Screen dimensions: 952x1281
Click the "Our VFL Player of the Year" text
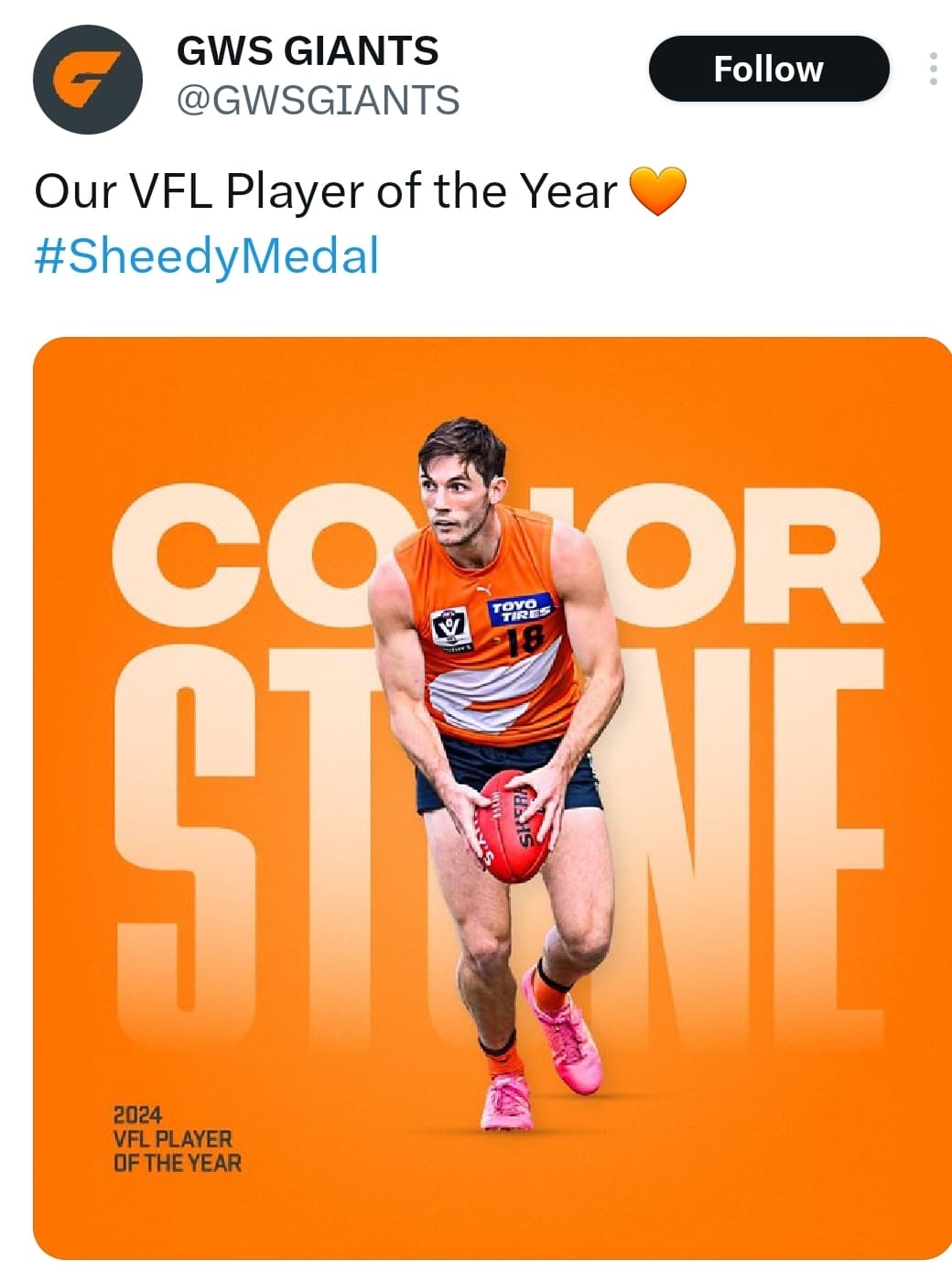point(325,191)
